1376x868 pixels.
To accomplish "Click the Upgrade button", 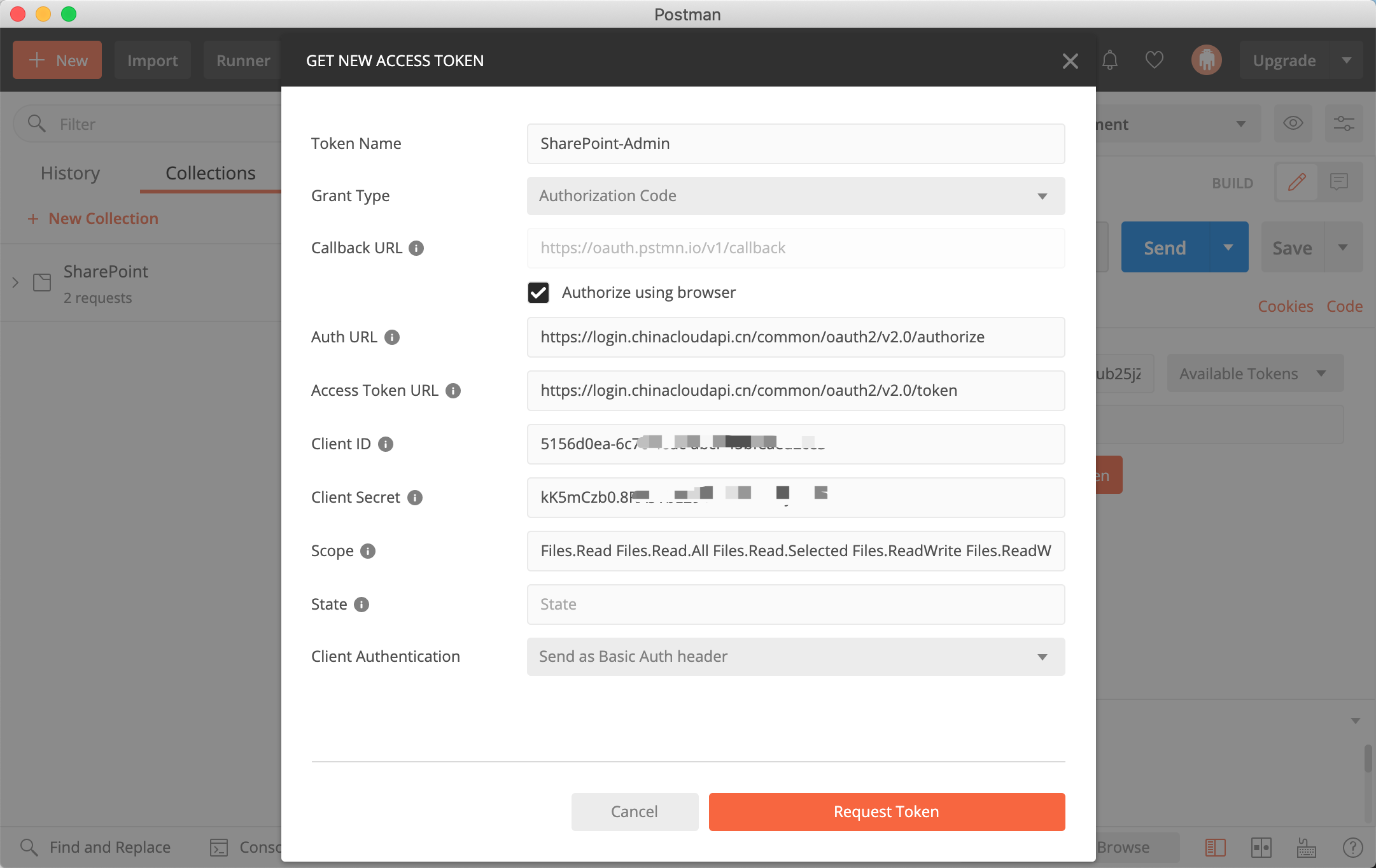I will click(1284, 60).
